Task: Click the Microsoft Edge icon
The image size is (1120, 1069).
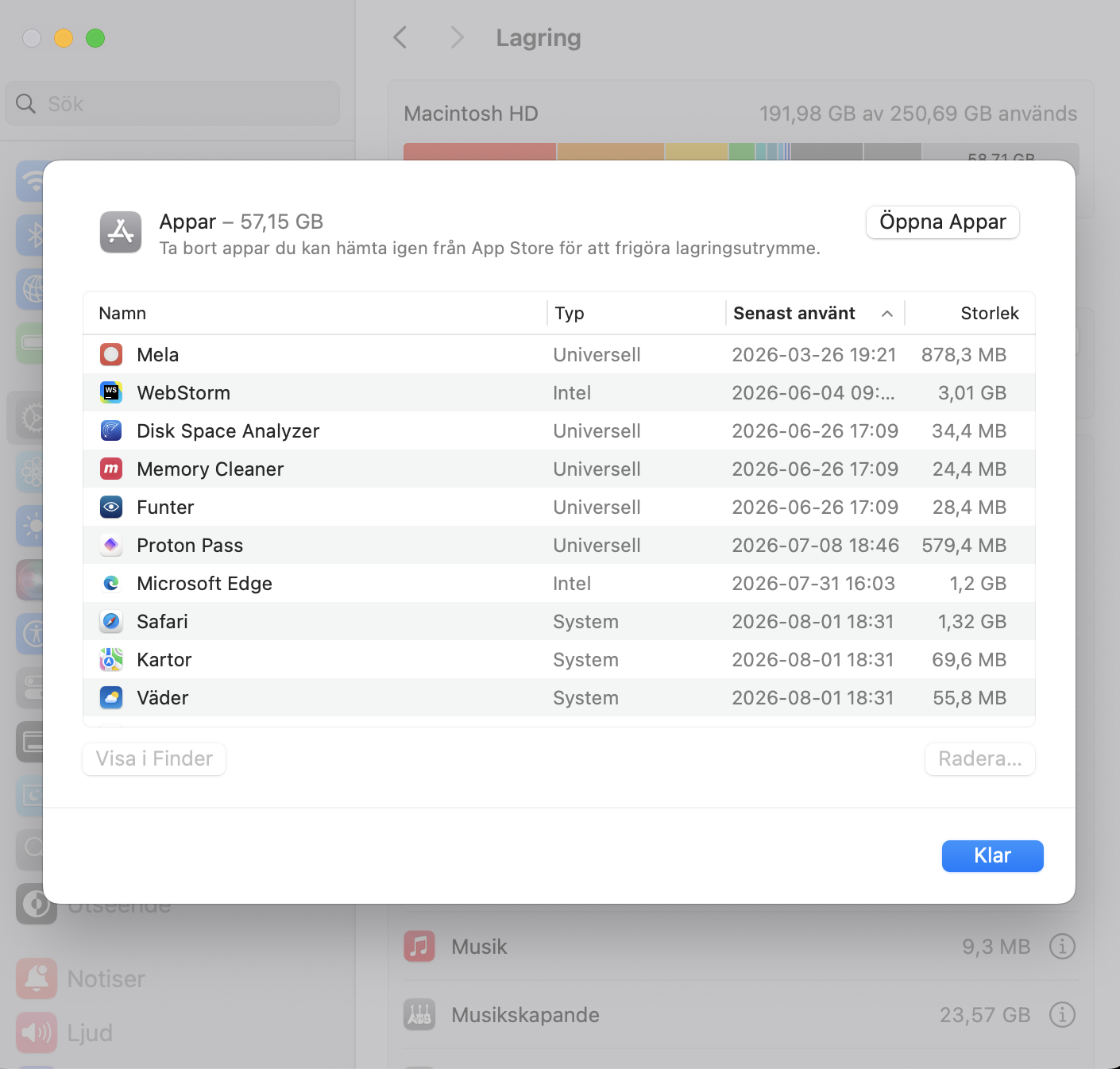Action: pos(111,583)
